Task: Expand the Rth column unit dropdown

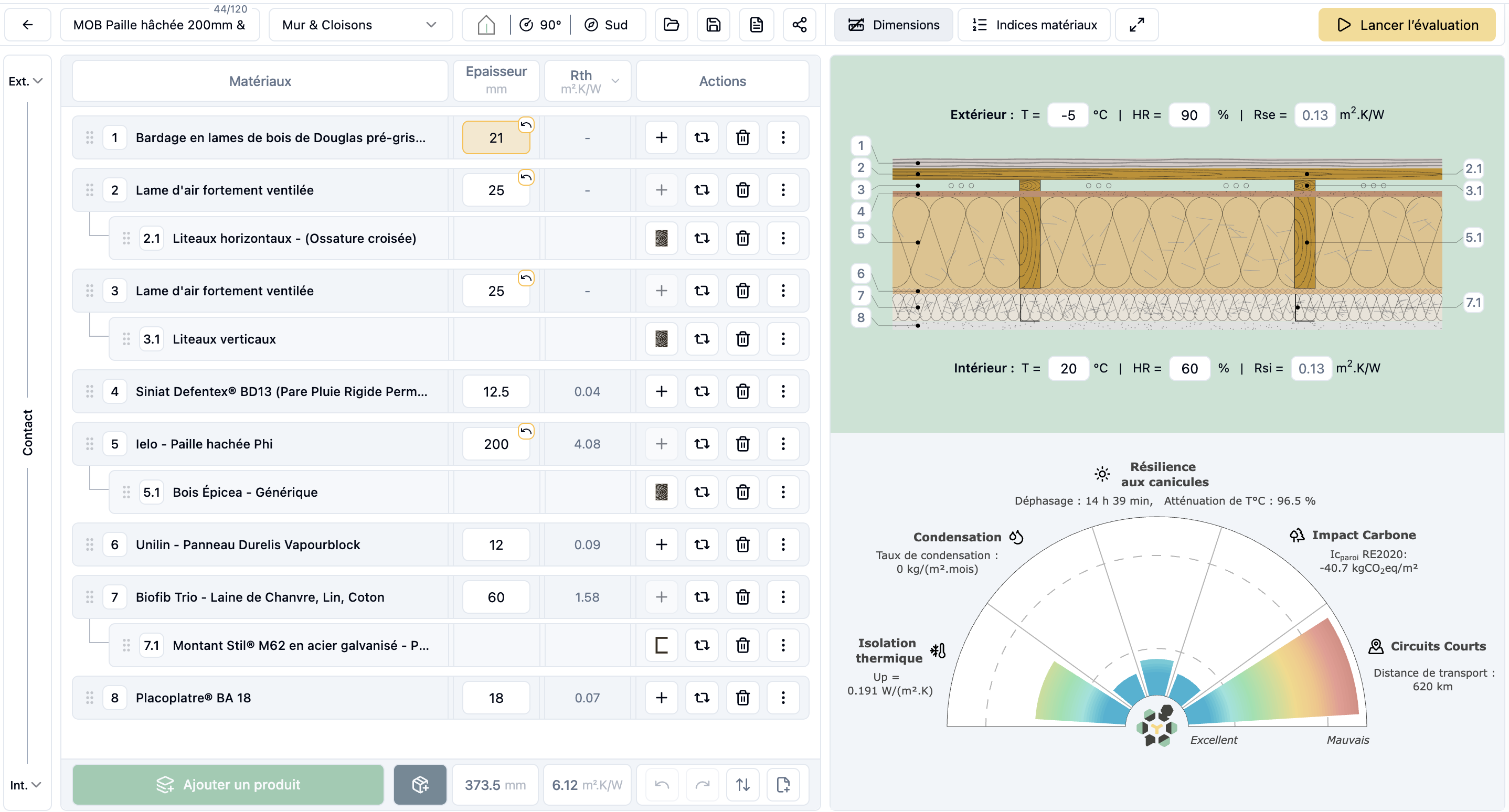Action: point(614,81)
